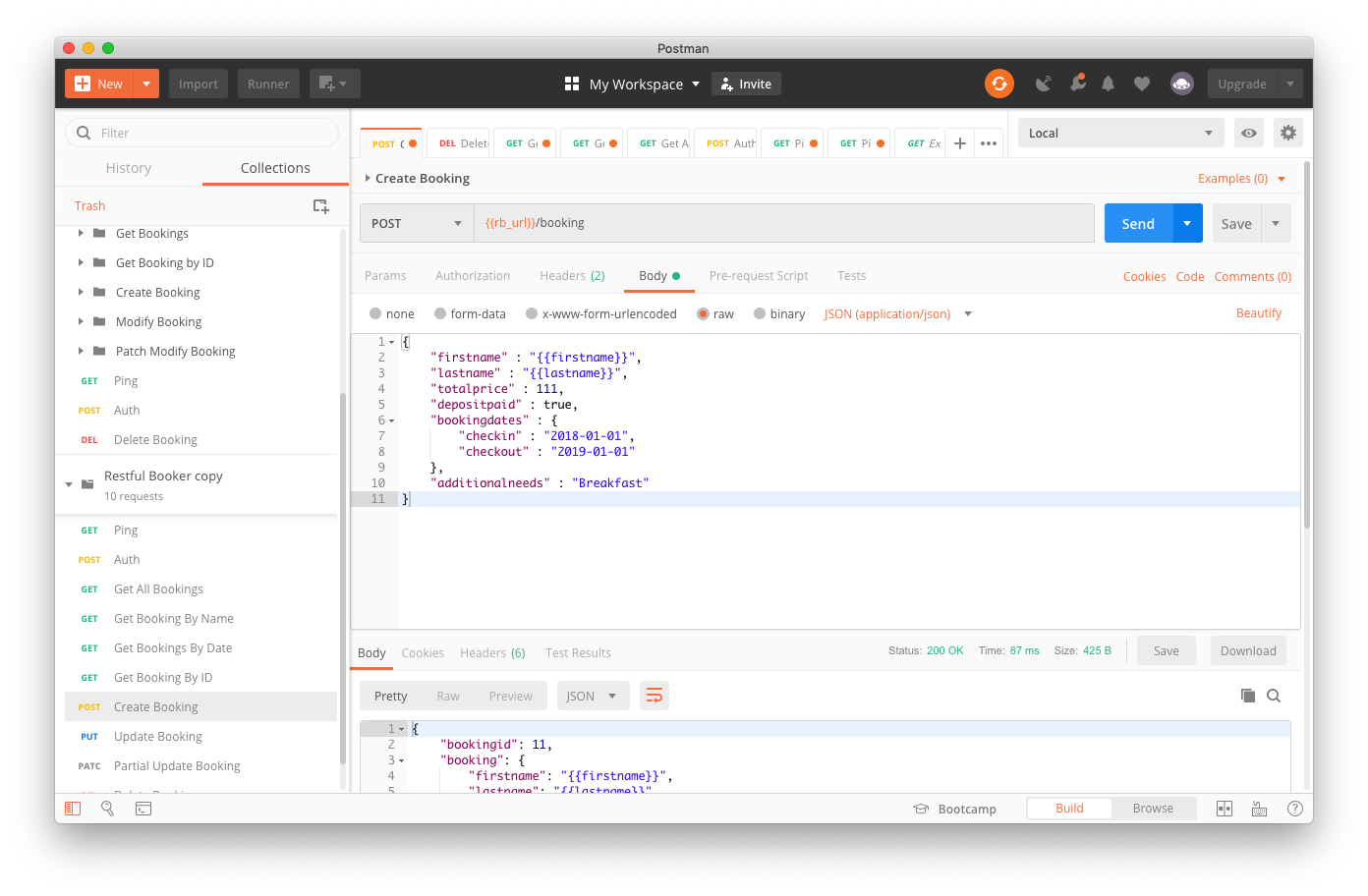Toggle response word wrap icon

654,696
